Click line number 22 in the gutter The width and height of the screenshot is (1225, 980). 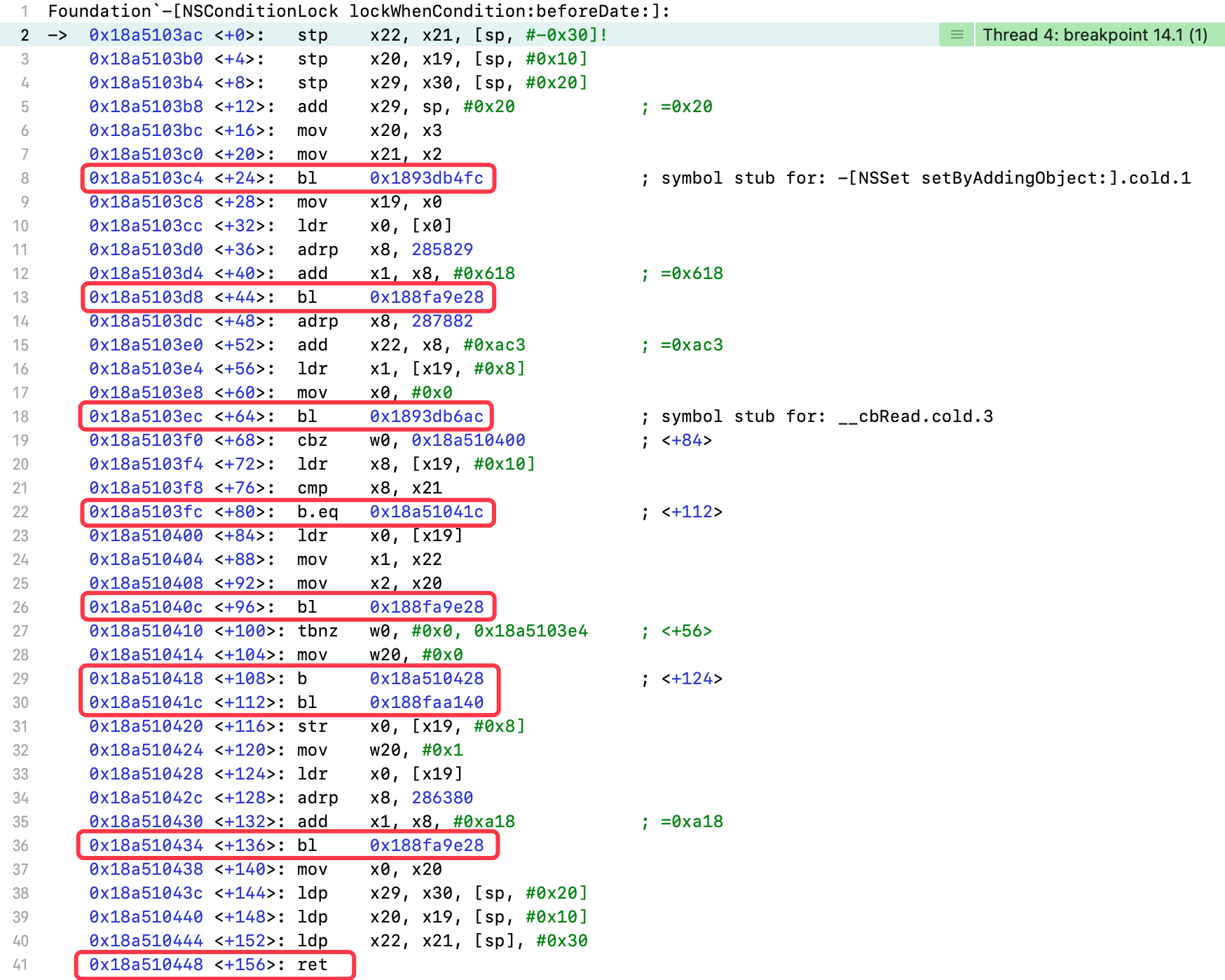point(20,512)
